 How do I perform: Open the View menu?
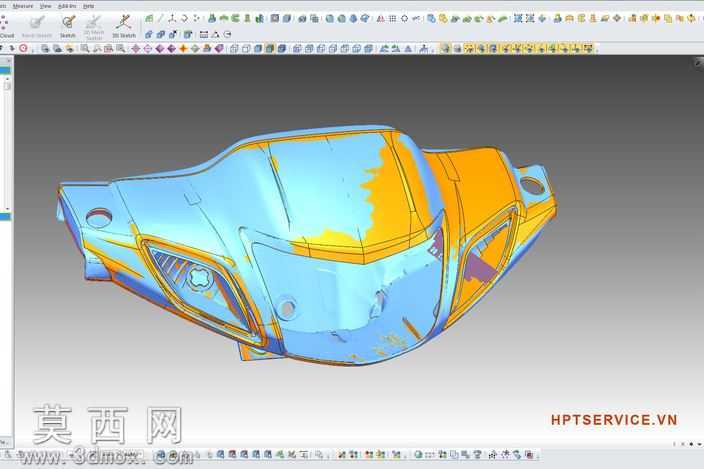click(46, 6)
